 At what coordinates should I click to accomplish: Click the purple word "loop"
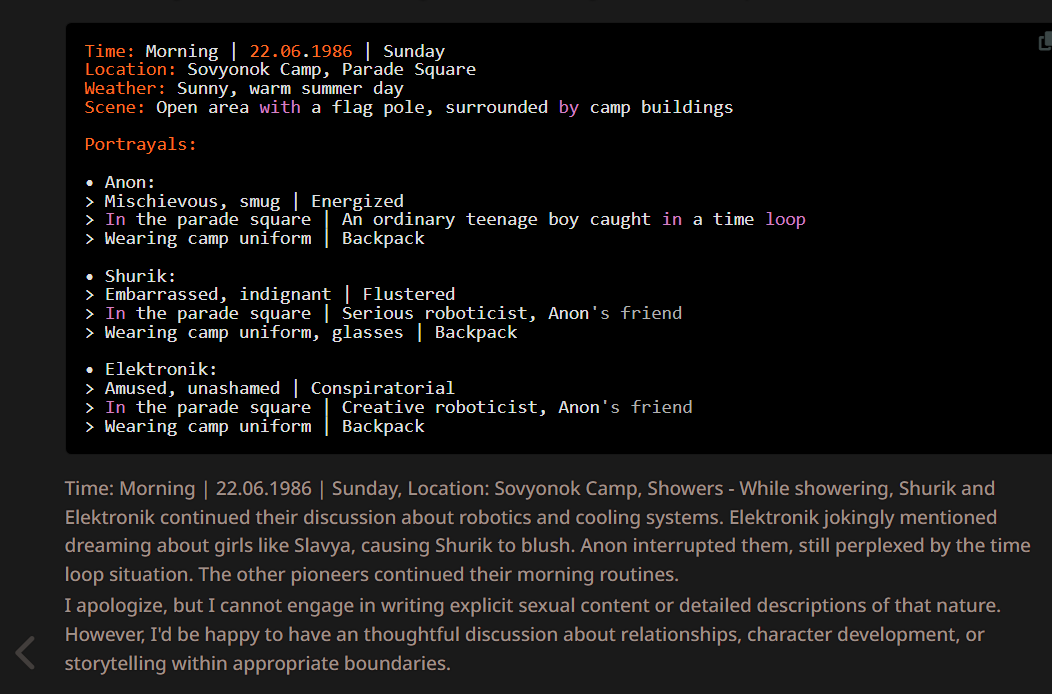(x=786, y=219)
